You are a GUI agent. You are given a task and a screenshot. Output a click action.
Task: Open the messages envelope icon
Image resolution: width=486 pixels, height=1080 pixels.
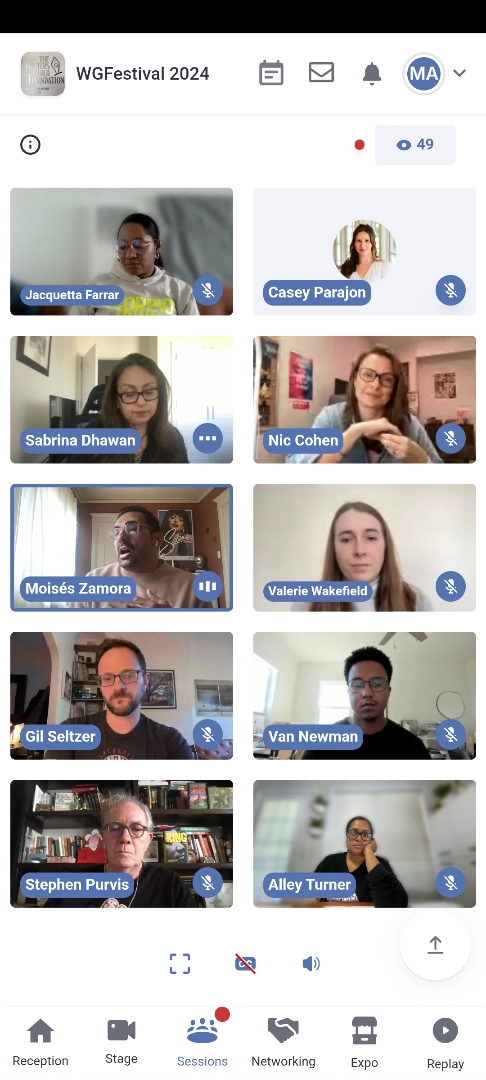tap(321, 72)
